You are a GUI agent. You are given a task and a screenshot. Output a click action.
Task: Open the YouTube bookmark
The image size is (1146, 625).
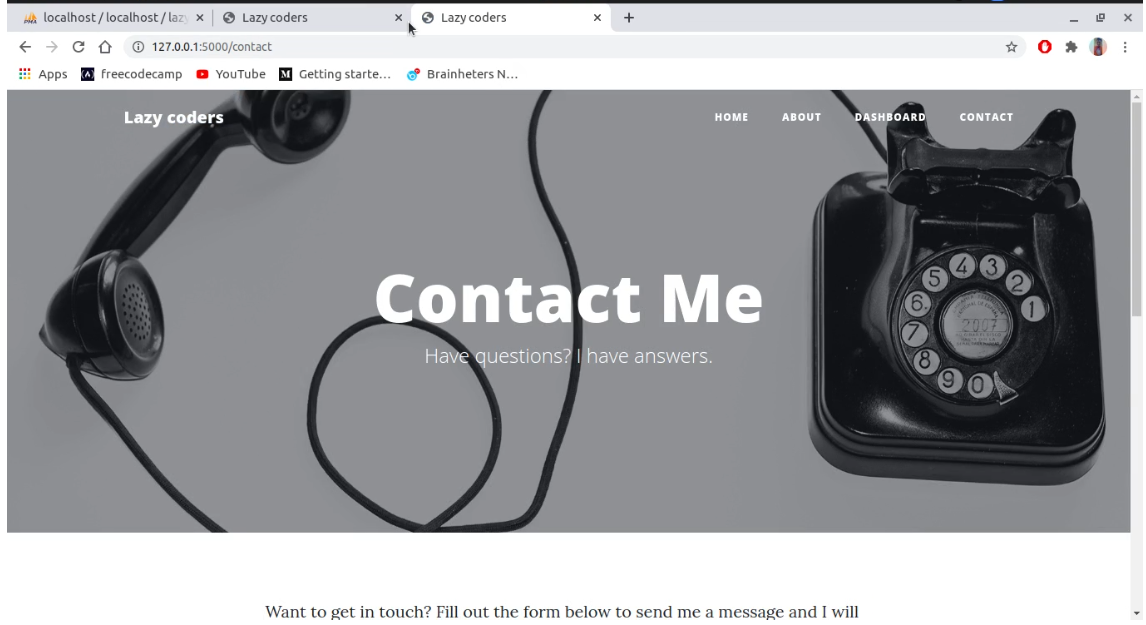[231, 74]
